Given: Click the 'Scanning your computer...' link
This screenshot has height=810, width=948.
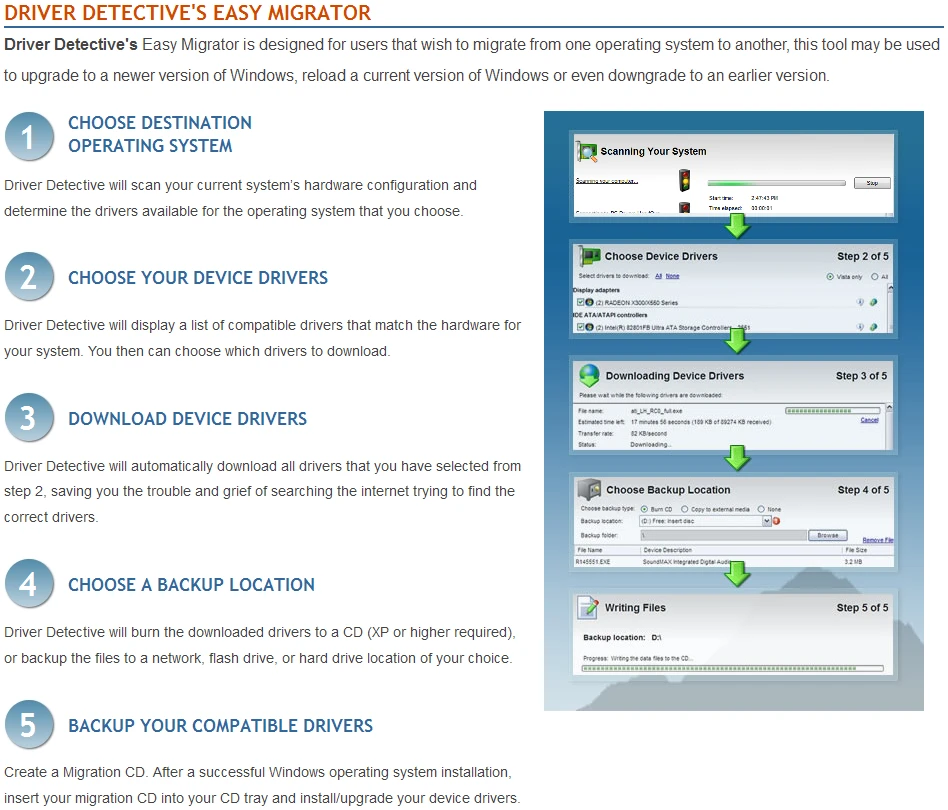Looking at the screenshot, I should (606, 181).
